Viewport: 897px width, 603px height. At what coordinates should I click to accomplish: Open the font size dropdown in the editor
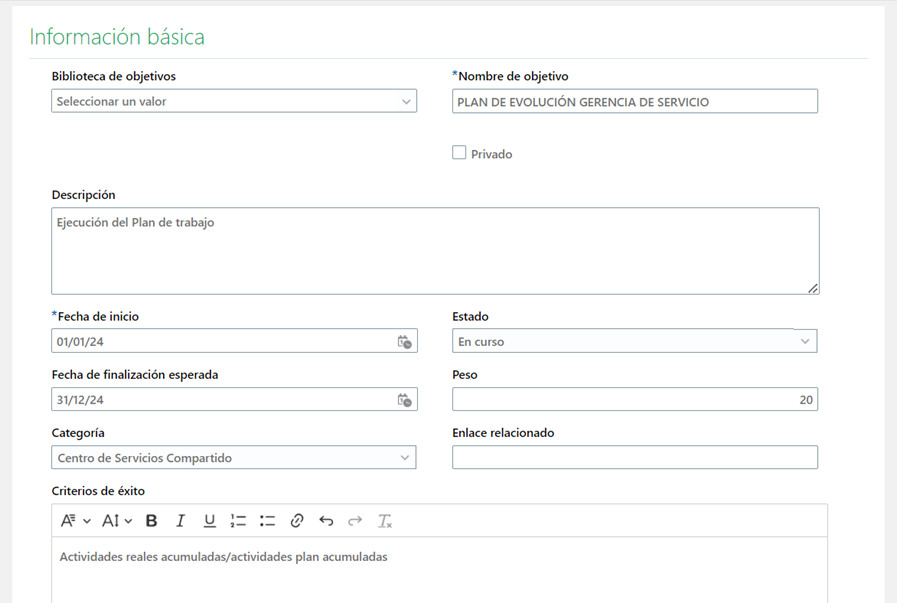117,521
